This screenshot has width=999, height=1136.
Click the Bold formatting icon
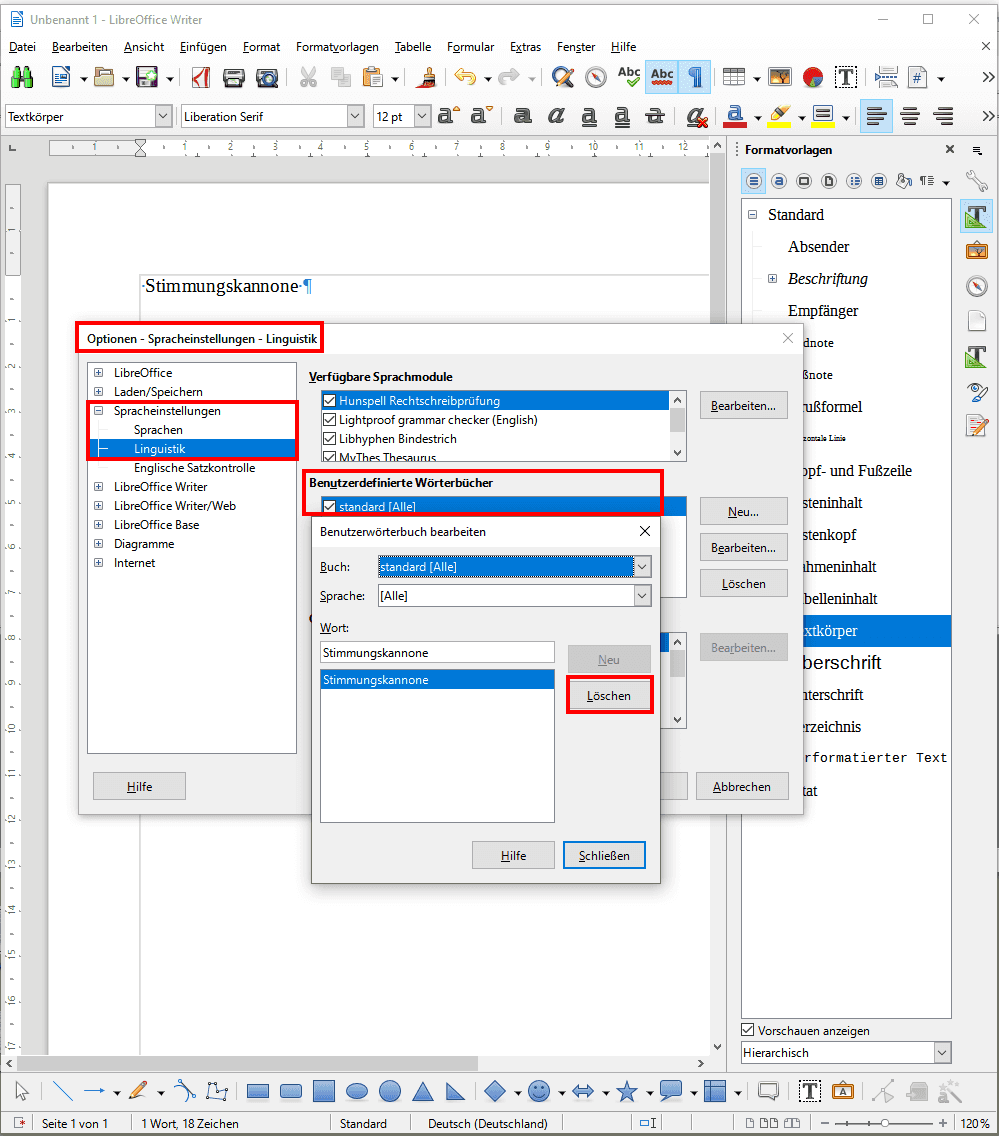click(x=522, y=116)
